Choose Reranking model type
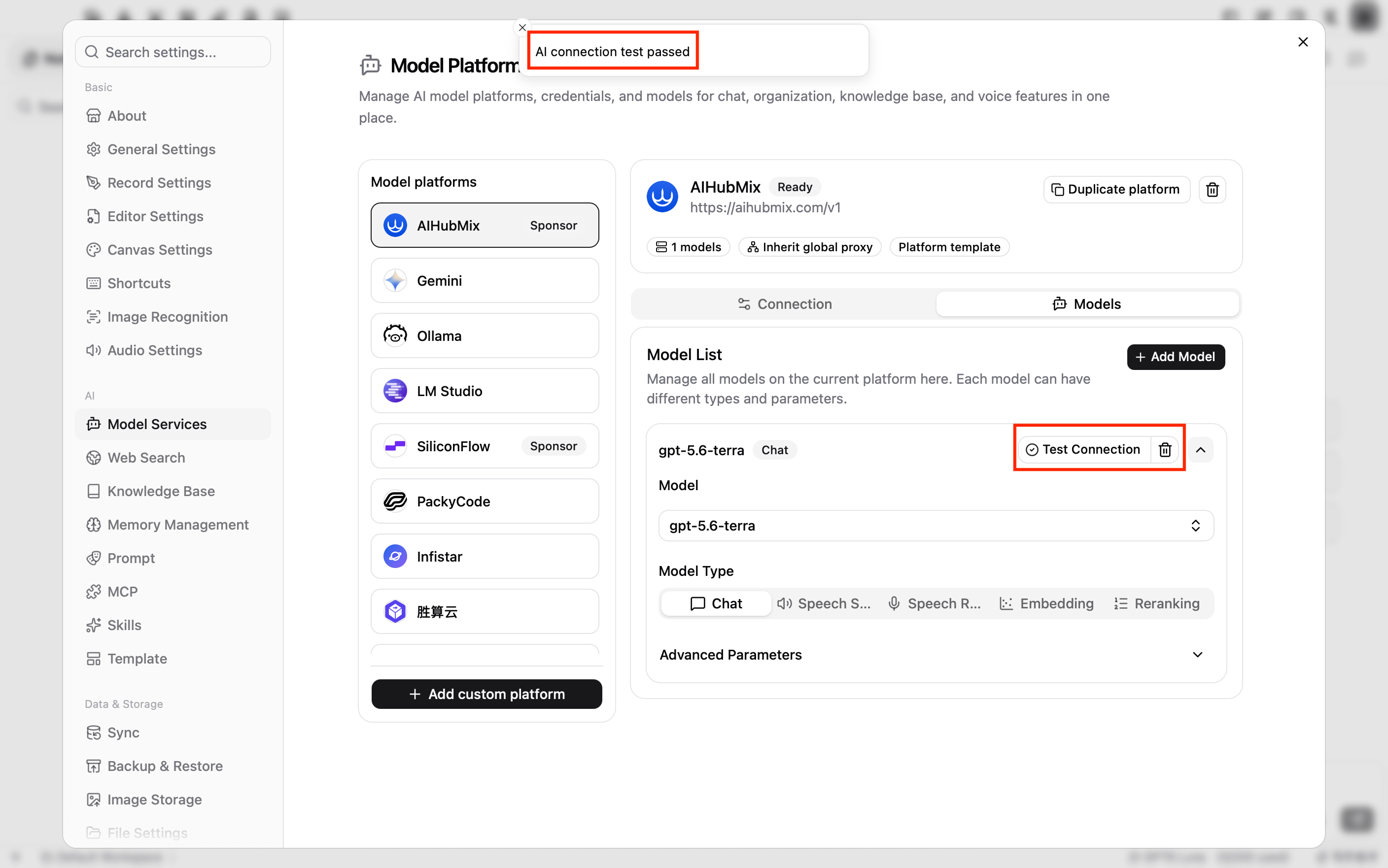Image resolution: width=1388 pixels, height=868 pixels. (1156, 603)
